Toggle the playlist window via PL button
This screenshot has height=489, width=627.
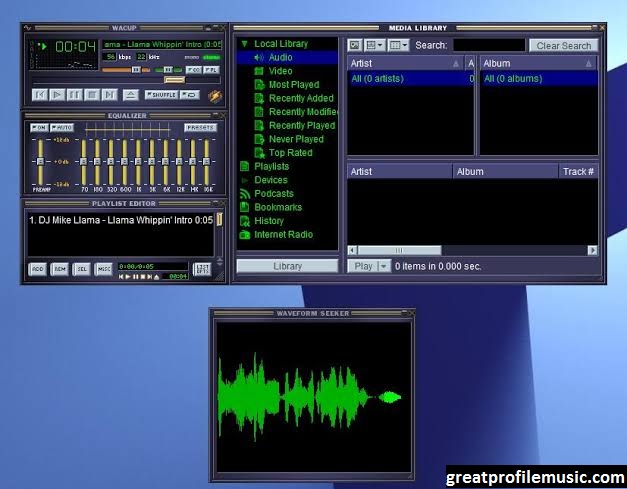point(211,70)
